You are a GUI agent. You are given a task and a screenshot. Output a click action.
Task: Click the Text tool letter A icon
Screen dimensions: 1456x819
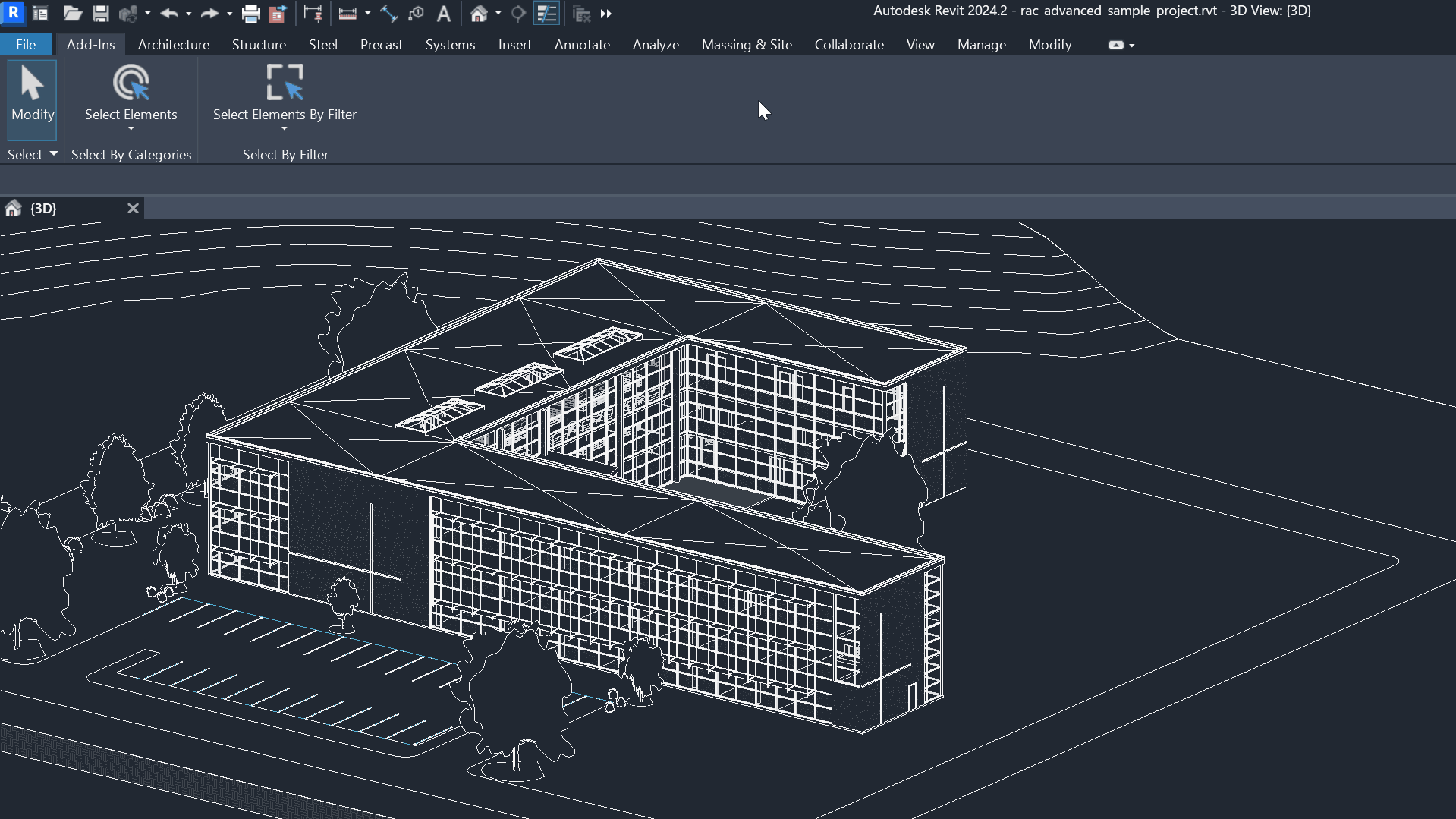[444, 14]
